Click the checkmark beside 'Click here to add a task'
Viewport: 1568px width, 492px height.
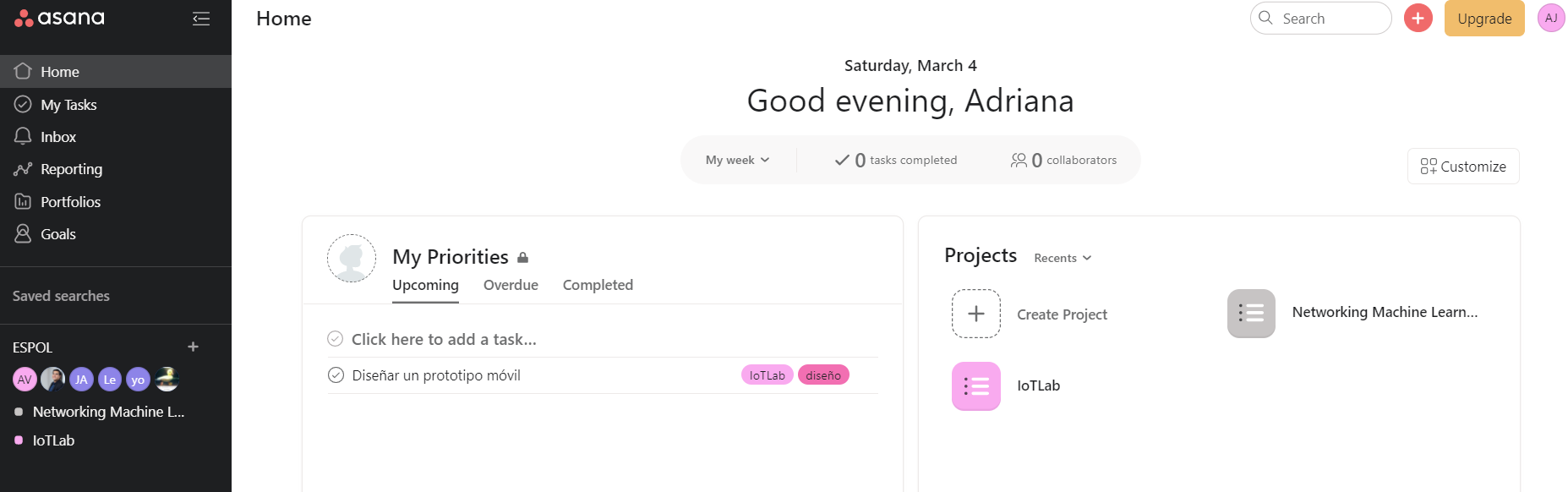coord(336,339)
